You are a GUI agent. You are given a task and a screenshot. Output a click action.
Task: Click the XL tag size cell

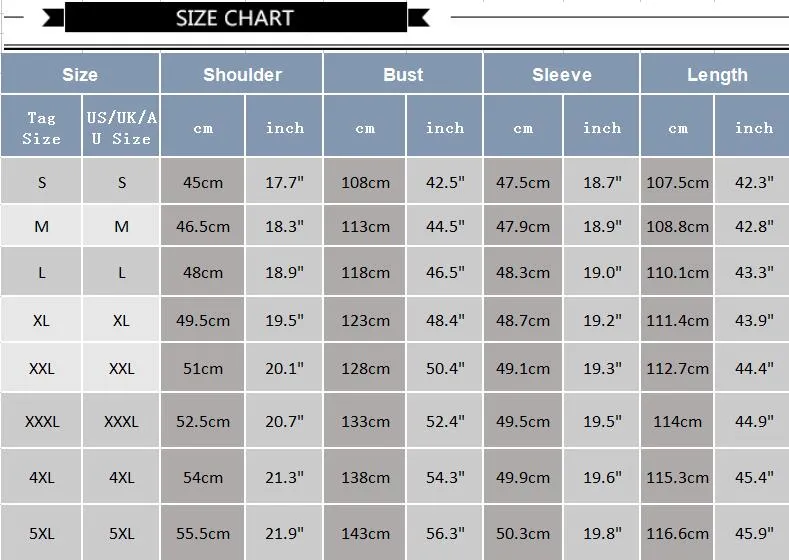[41, 319]
